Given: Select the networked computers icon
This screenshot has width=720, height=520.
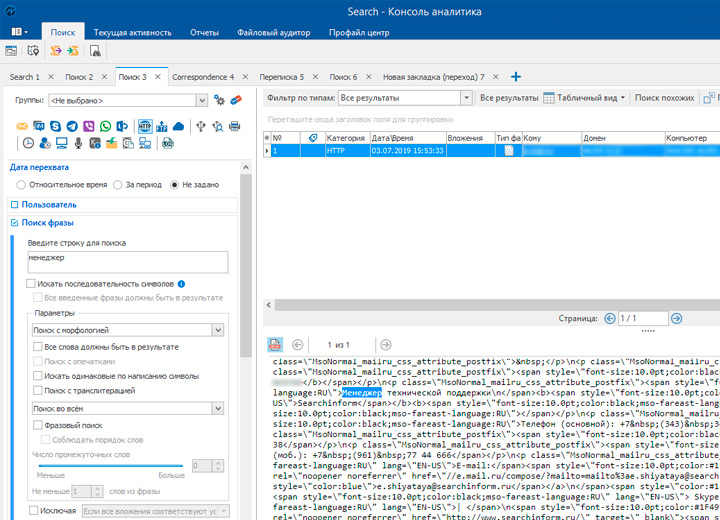Looking at the screenshot, I should (145, 143).
